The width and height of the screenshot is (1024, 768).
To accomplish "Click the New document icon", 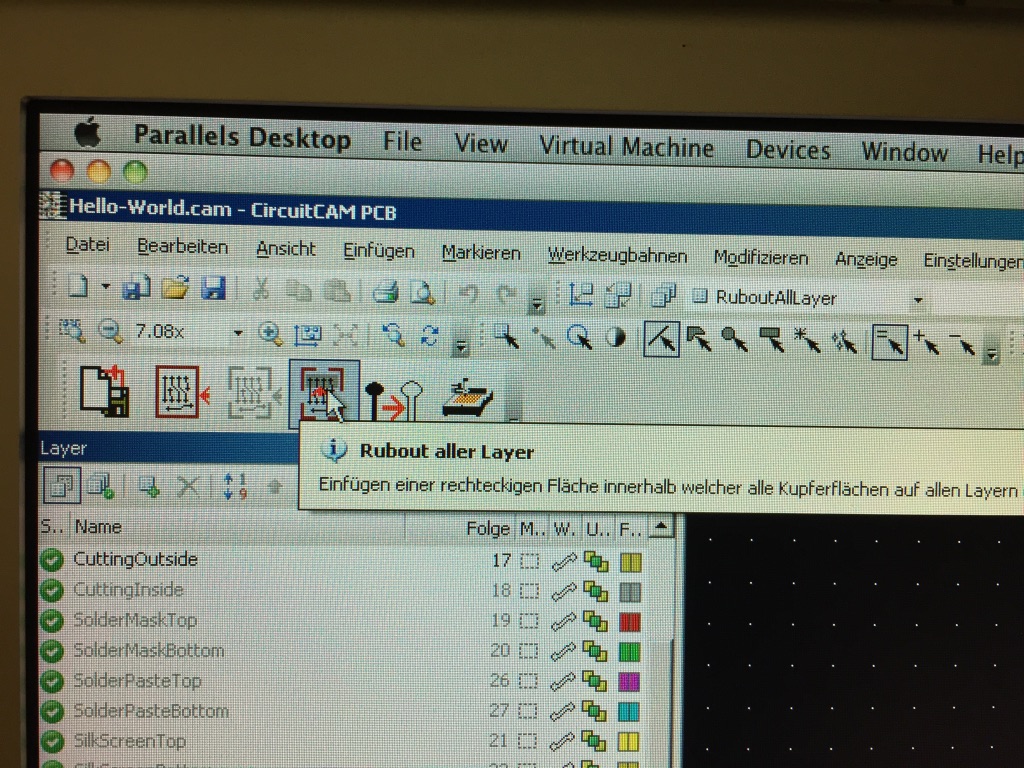I will click(x=78, y=287).
